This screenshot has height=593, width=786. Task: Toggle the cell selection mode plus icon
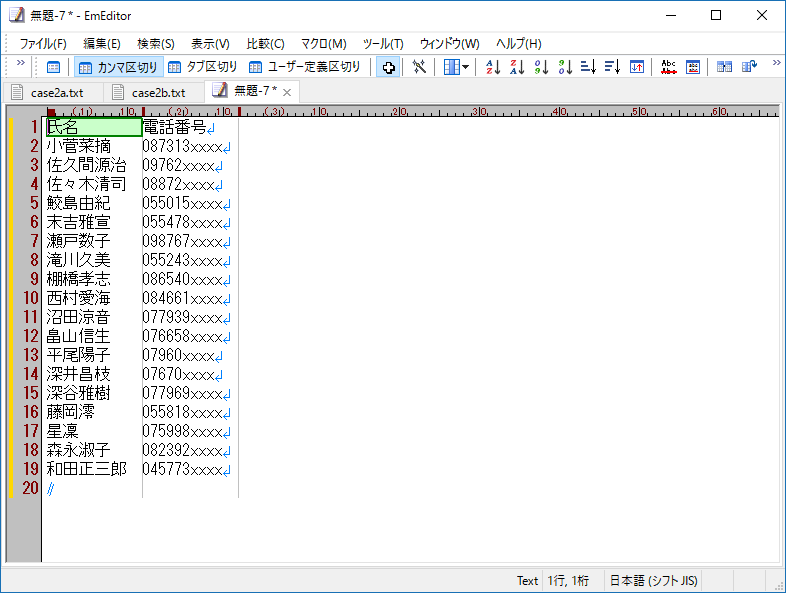(388, 67)
